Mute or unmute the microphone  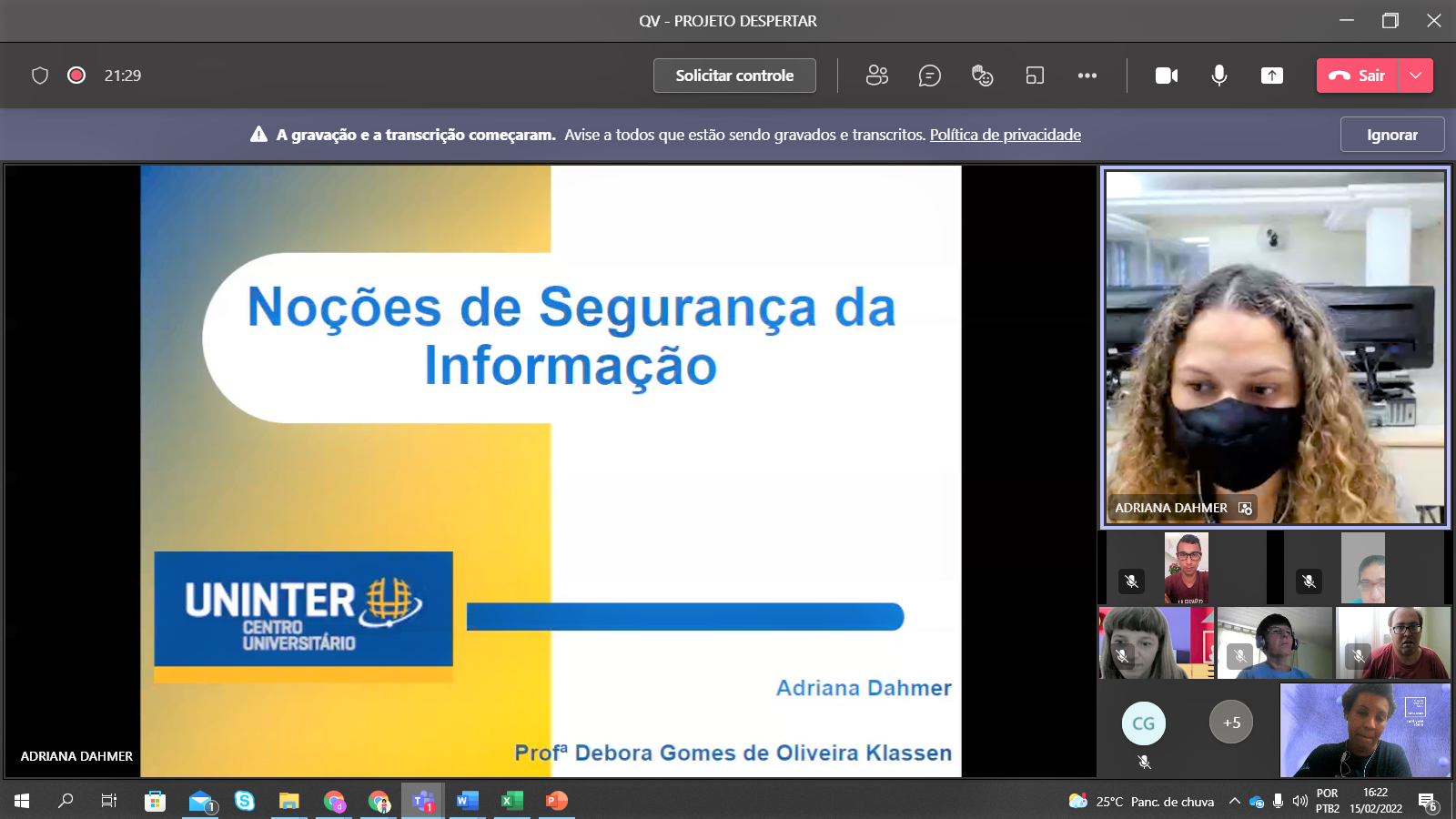(x=1218, y=76)
